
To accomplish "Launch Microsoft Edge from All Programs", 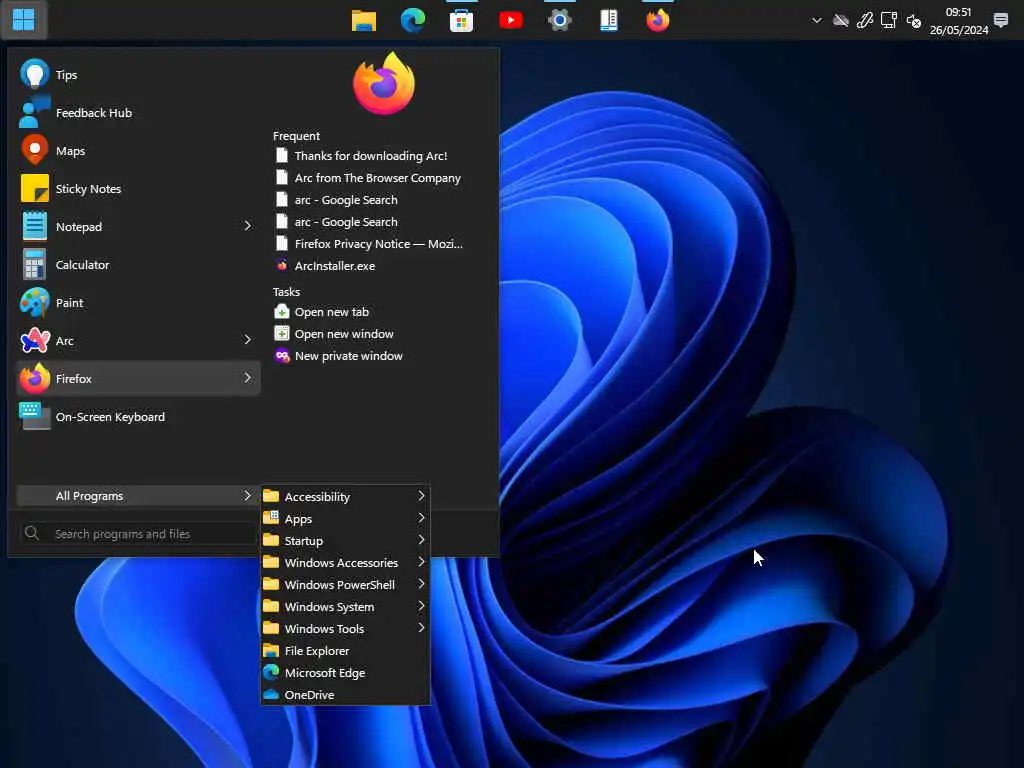I will click(345, 673).
